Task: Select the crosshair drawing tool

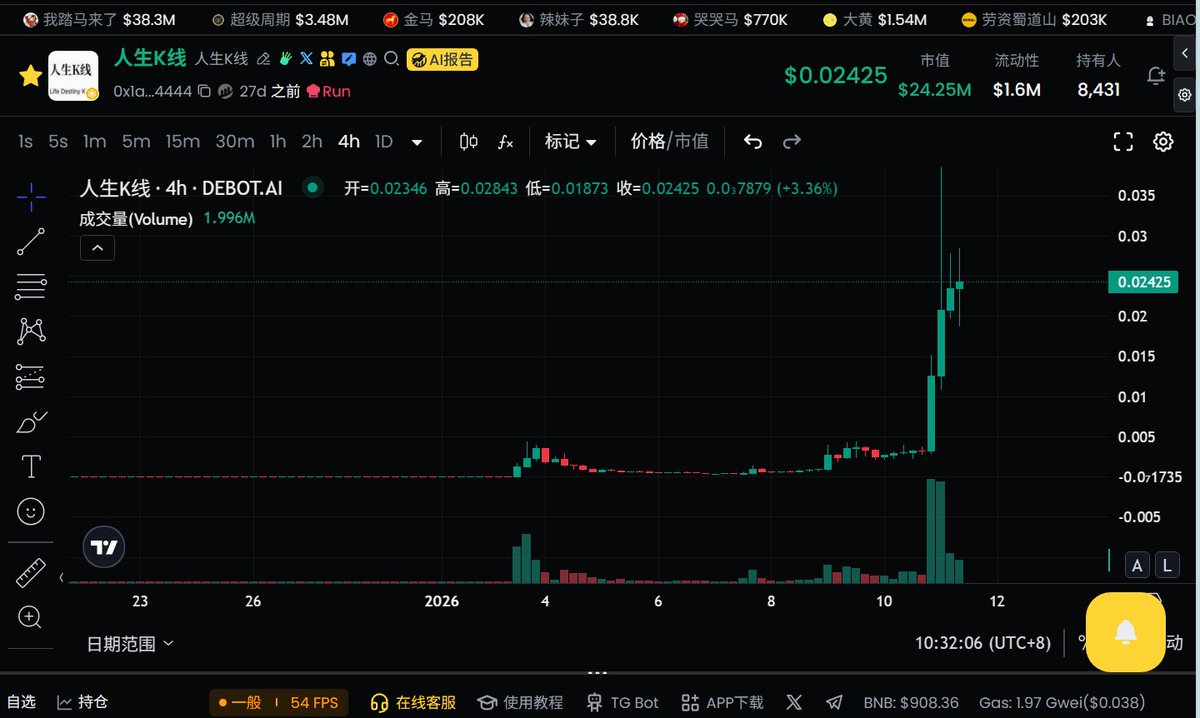Action: click(x=30, y=197)
